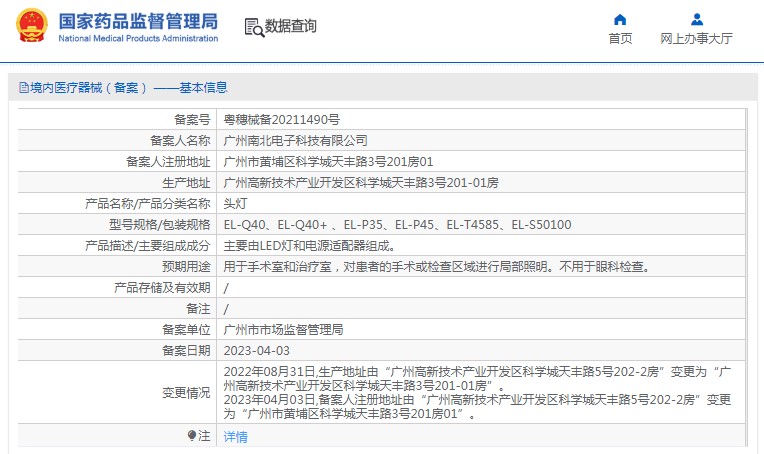Click 国家药品监督管理局 site title
This screenshot has width=764, height=454.
[138, 21]
